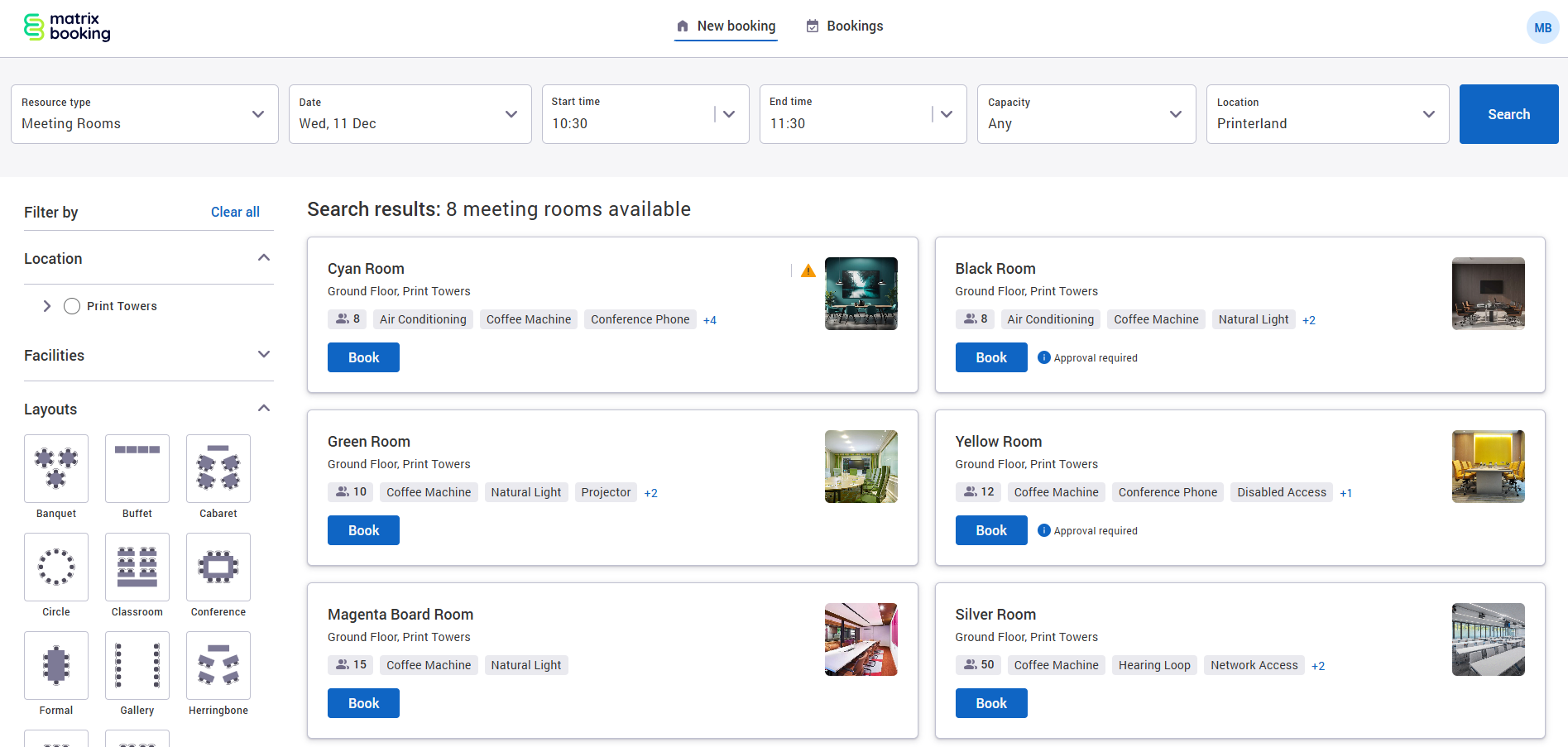Image resolution: width=1568 pixels, height=747 pixels.
Task: Book the Yellow Room
Action: 991,530
